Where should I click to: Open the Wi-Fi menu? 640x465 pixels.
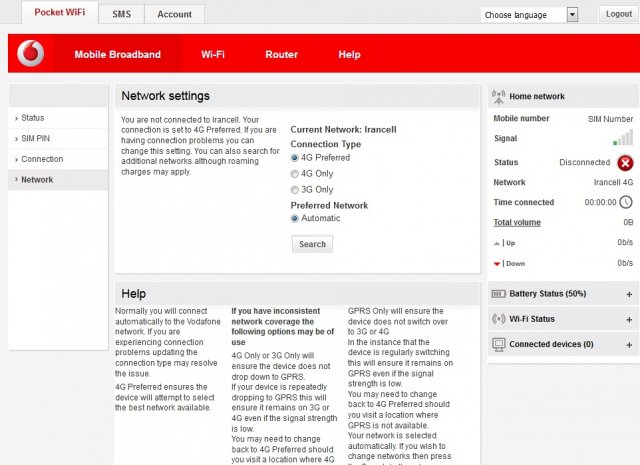212,54
